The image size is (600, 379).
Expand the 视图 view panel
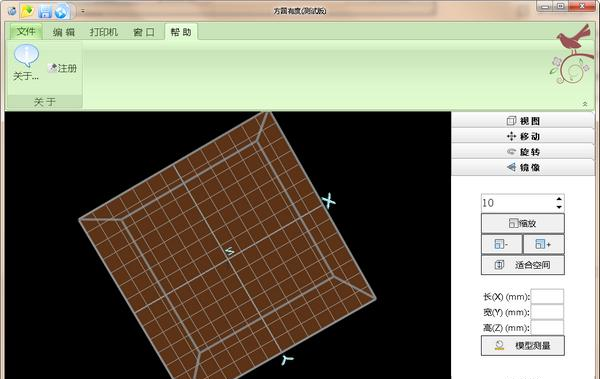click(x=523, y=121)
